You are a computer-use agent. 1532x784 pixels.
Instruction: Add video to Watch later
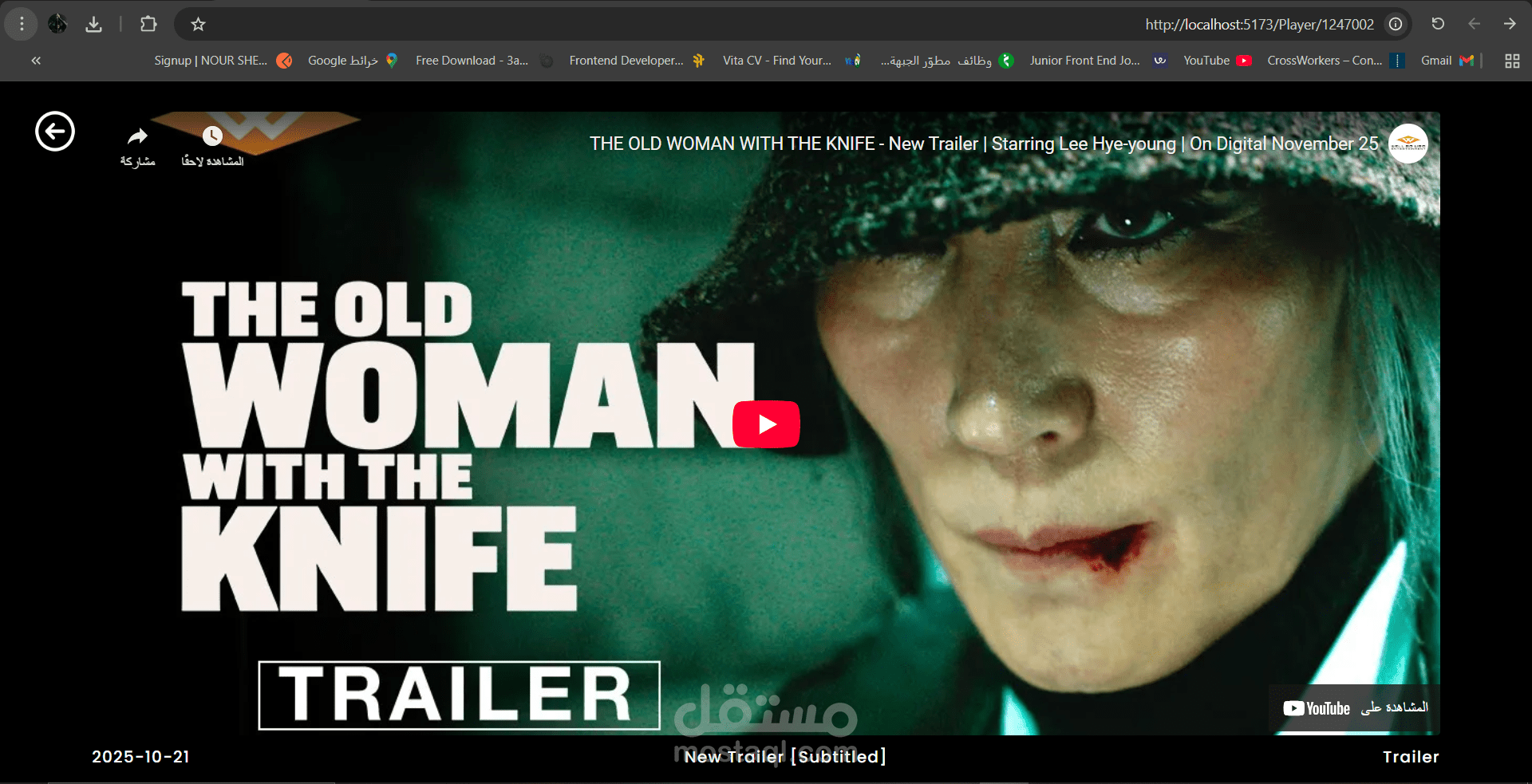(212, 148)
